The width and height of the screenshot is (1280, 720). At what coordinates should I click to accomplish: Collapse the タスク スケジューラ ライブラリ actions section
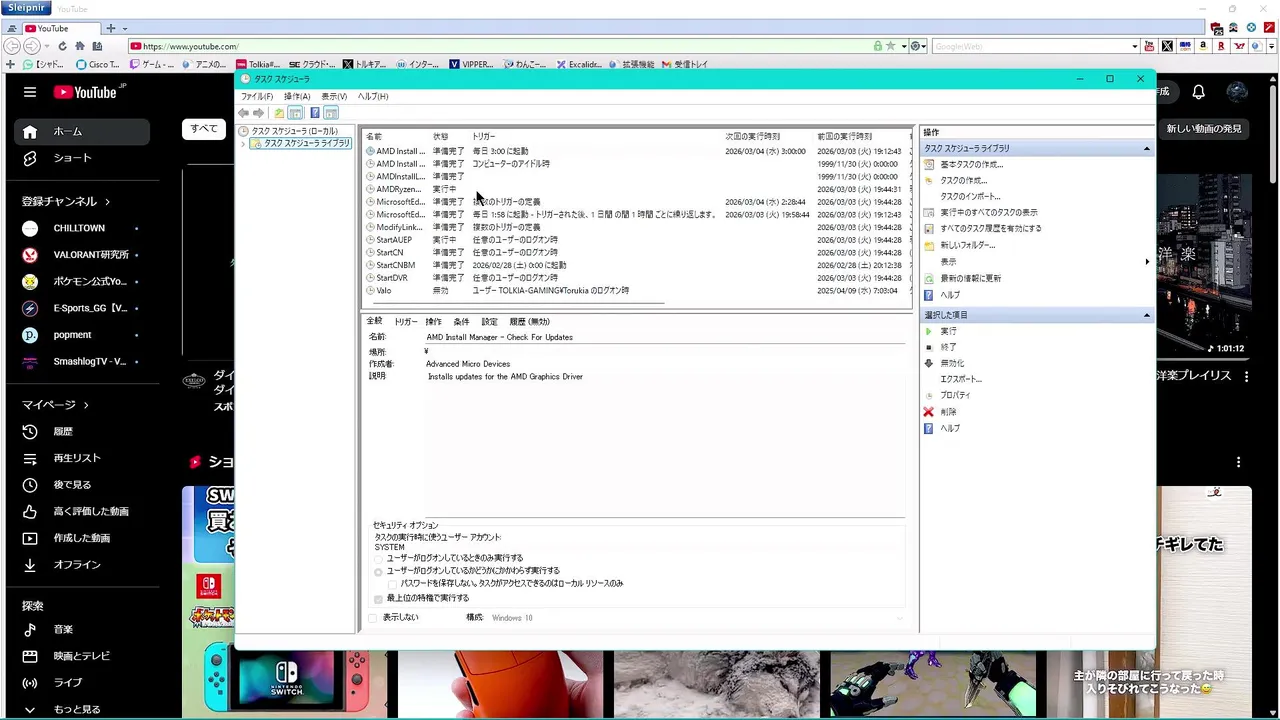click(x=1147, y=148)
